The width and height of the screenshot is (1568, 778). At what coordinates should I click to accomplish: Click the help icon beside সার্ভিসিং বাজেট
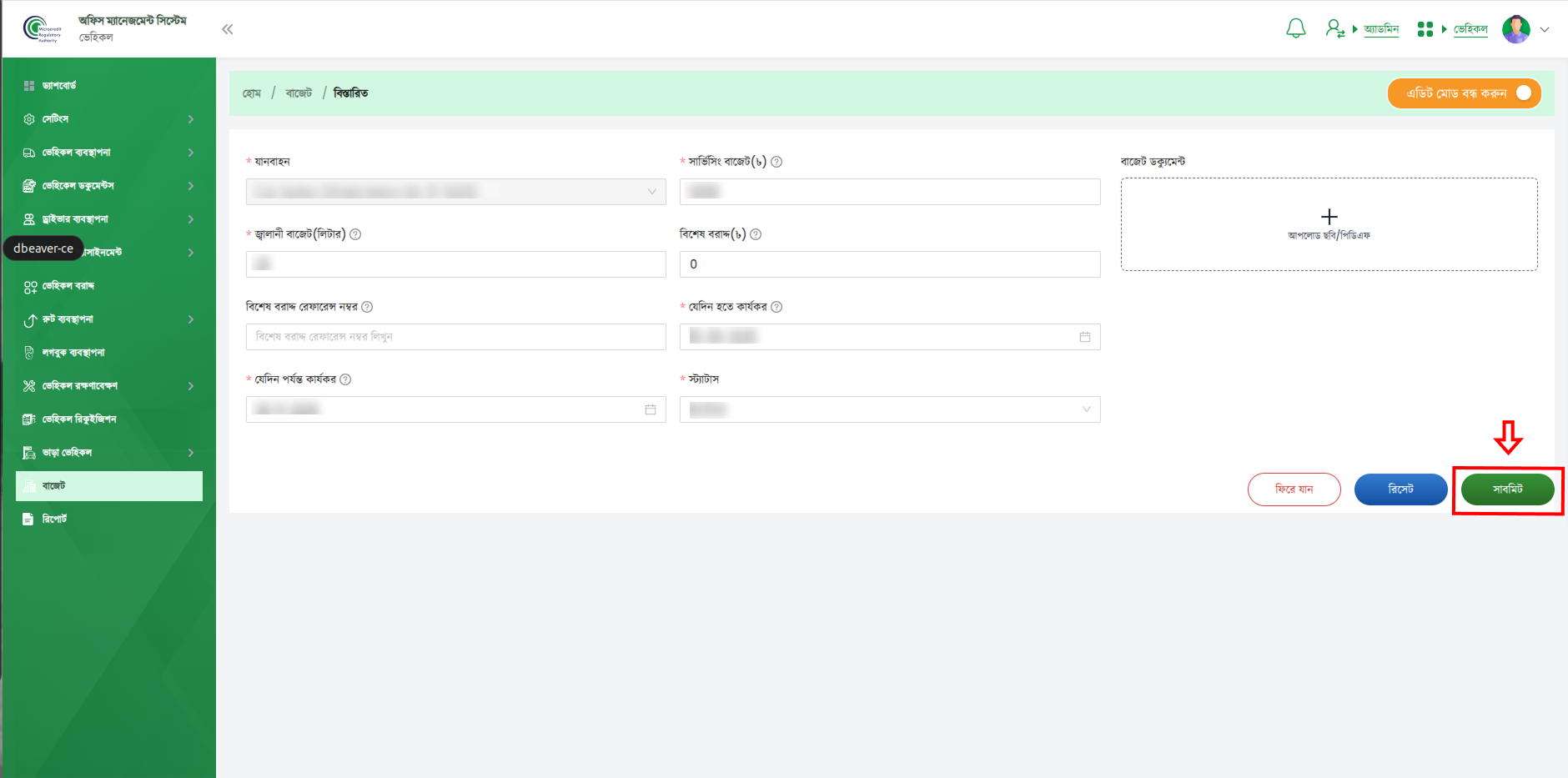click(776, 162)
